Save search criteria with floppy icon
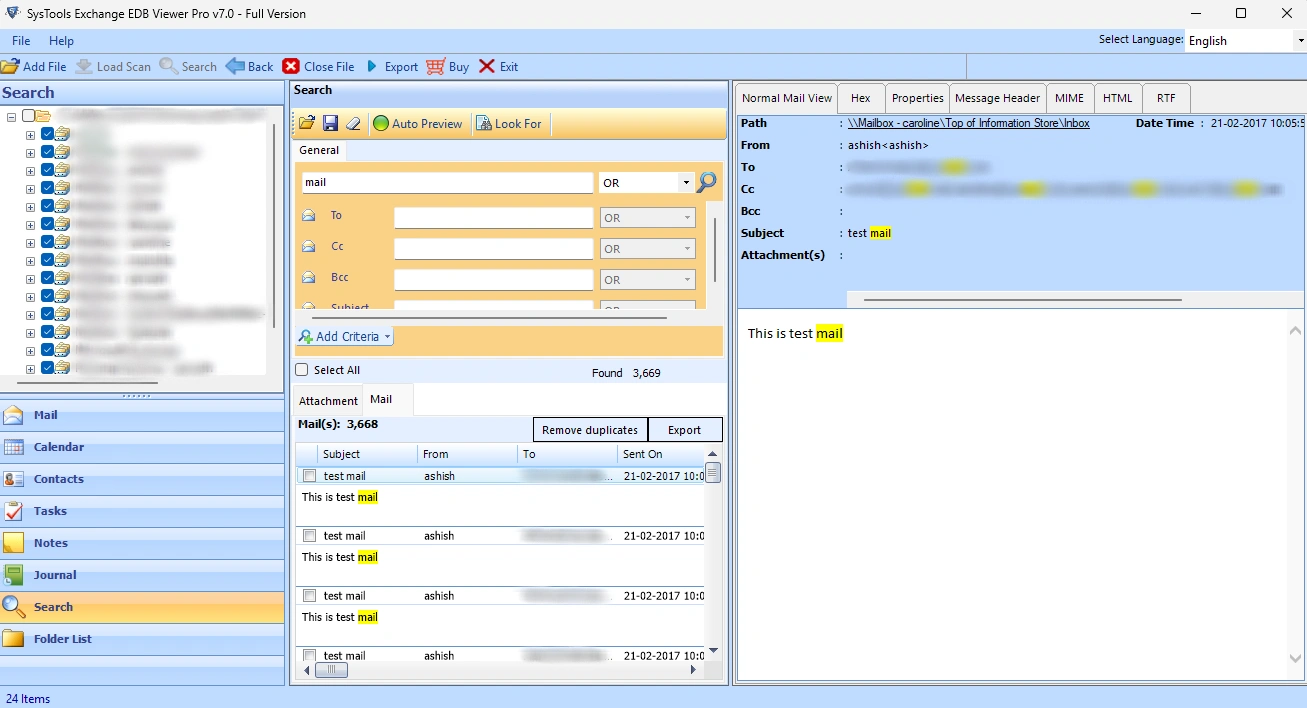The height and width of the screenshot is (708, 1307). (x=330, y=123)
